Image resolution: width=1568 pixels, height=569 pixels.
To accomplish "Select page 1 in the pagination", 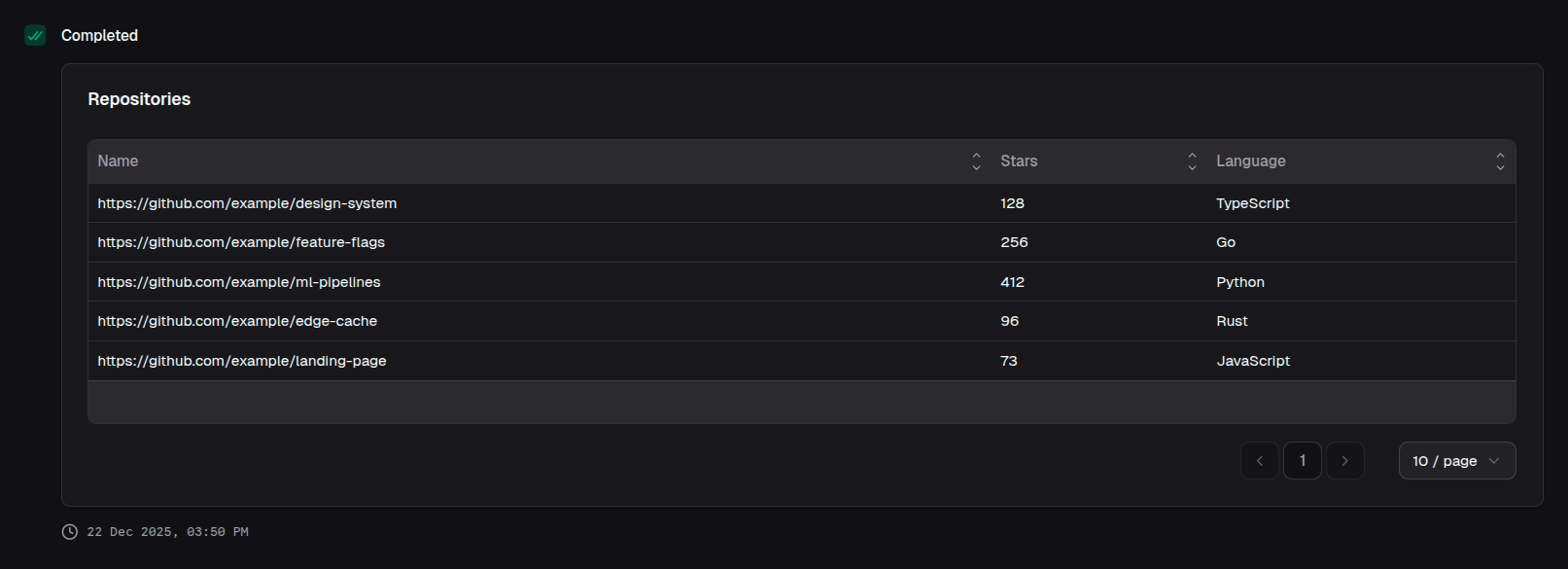I will point(1303,460).
